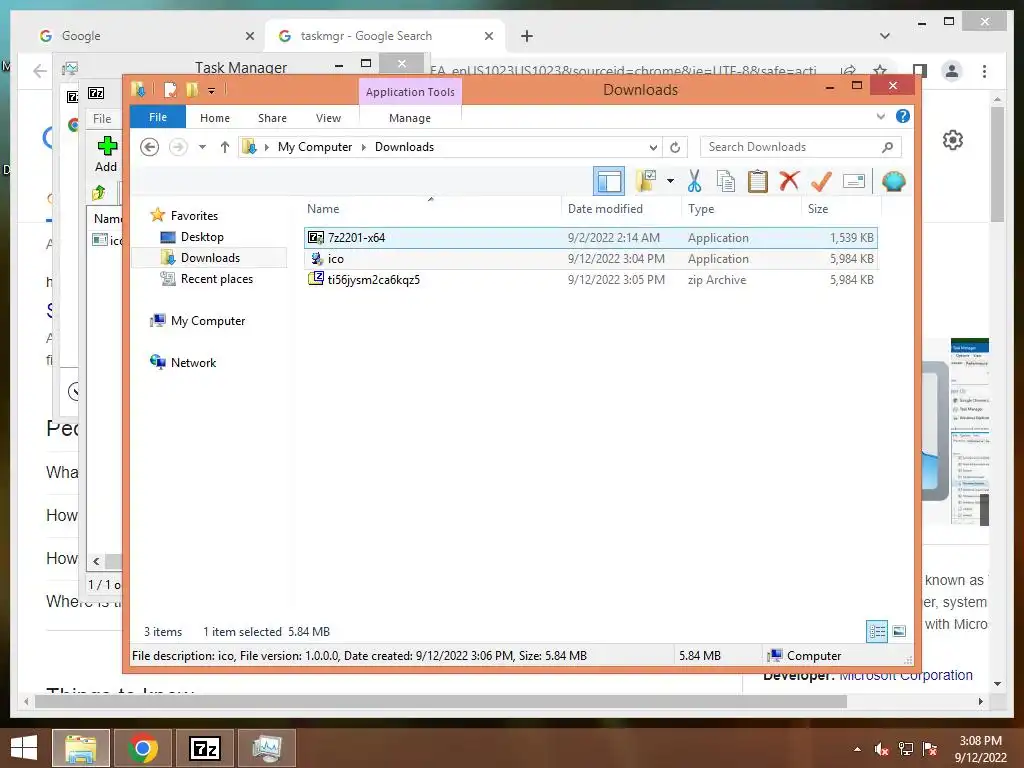Sort files by the Date modified column header
Image resolution: width=1024 pixels, height=768 pixels.
coord(621,208)
